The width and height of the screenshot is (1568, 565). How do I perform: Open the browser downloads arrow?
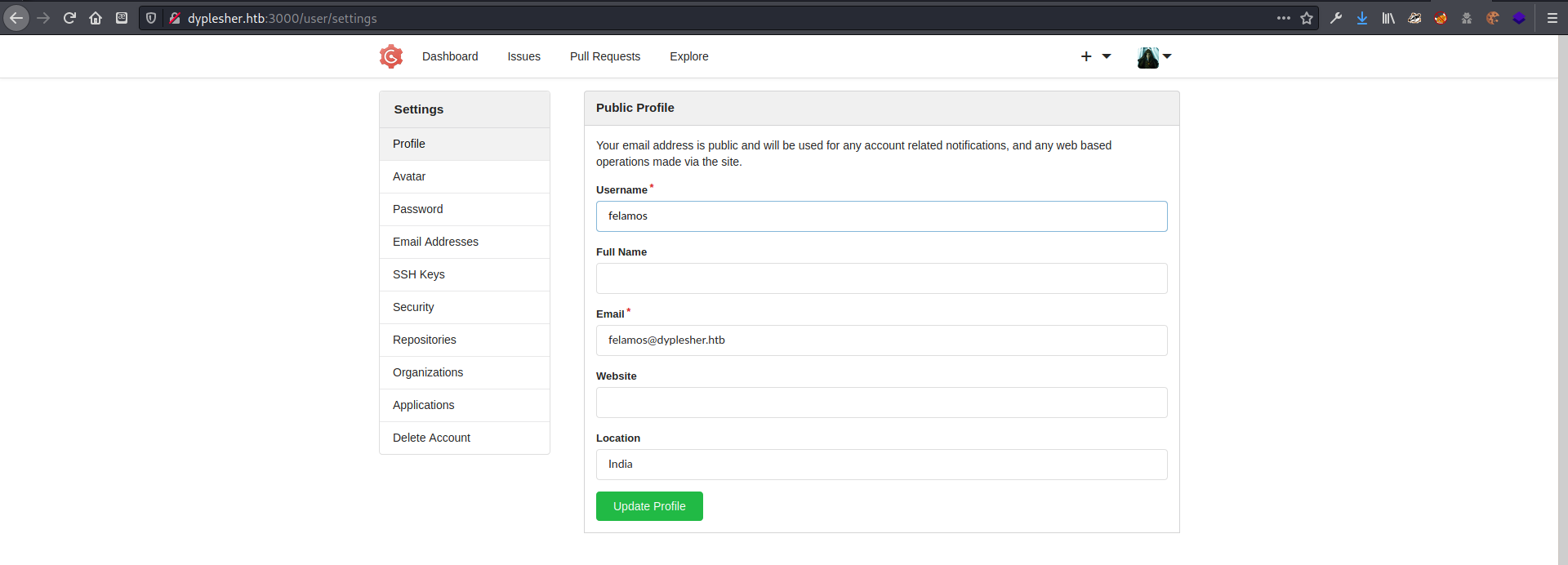(1362, 18)
